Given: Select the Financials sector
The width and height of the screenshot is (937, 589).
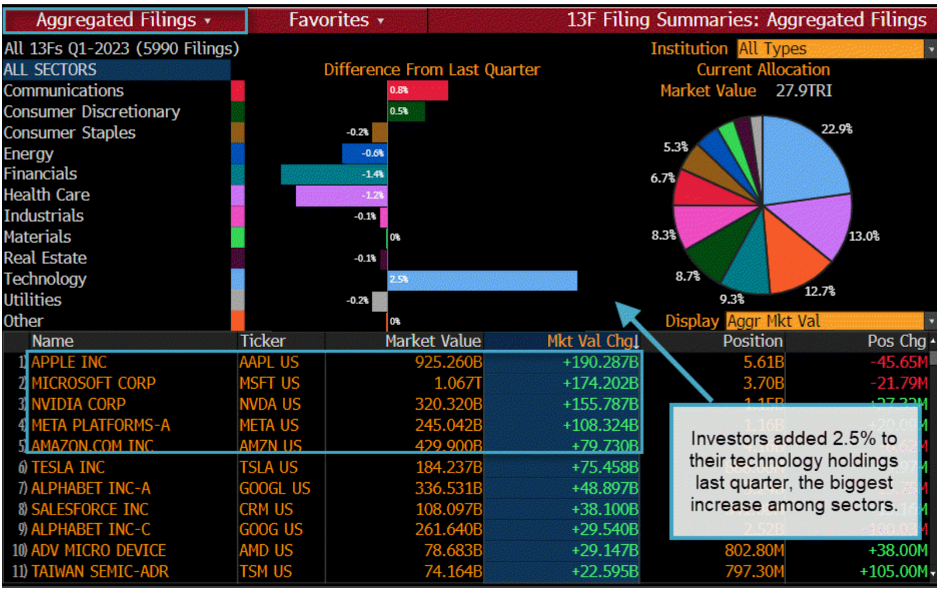Looking at the screenshot, I should [x=40, y=174].
